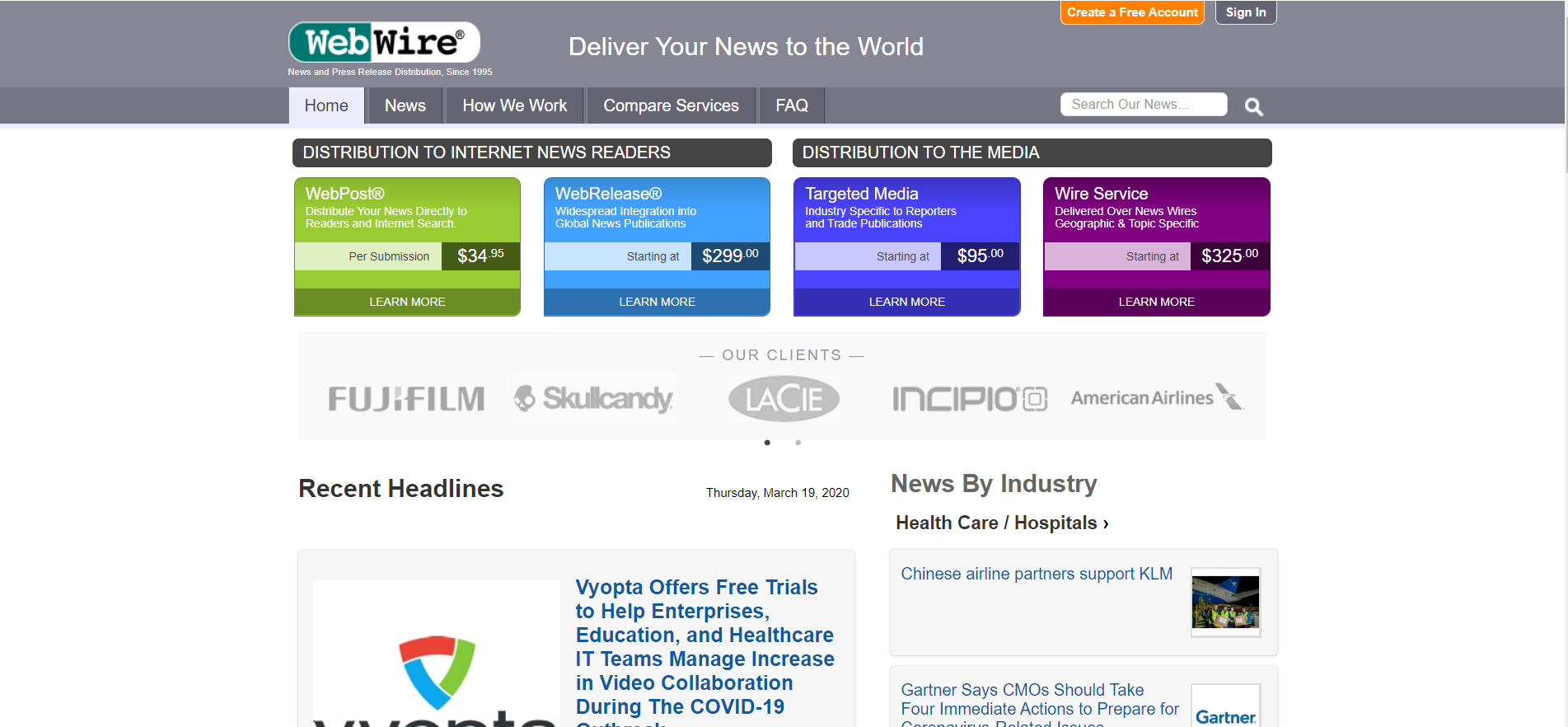Click the Distribution to Internet News Readers header
The width and height of the screenshot is (1568, 727).
pyautogui.click(x=532, y=152)
